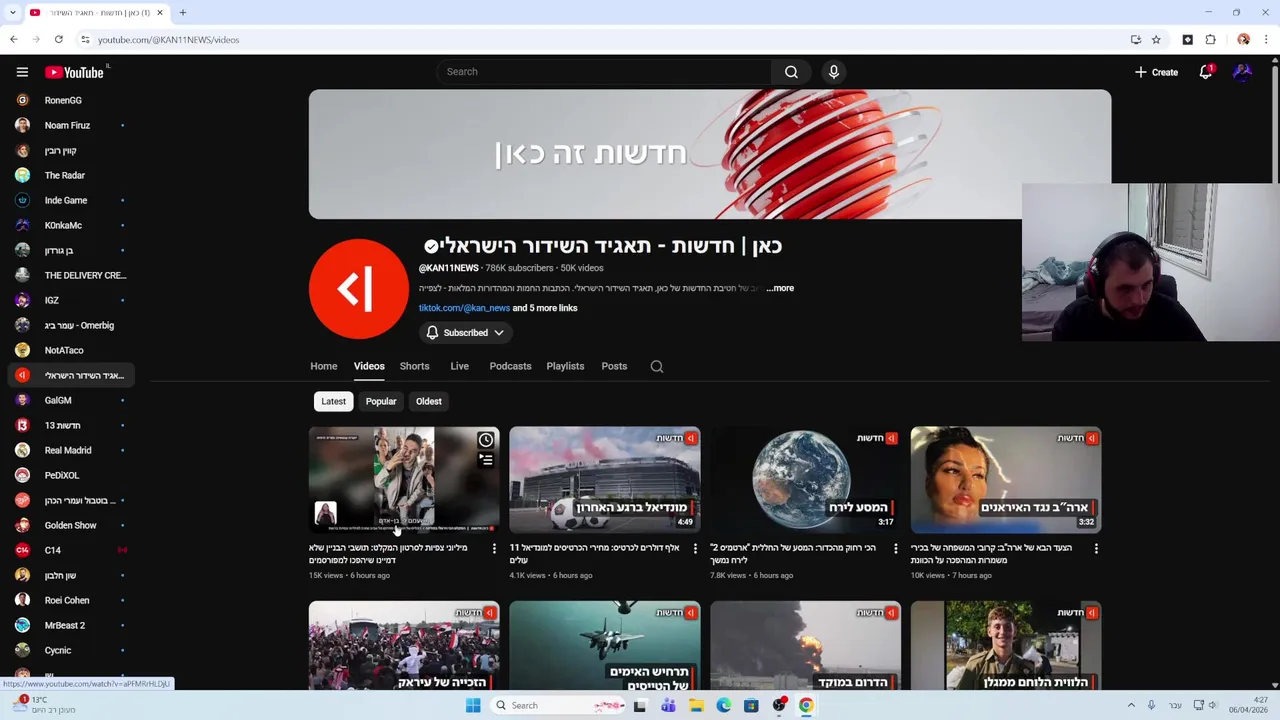Switch to the Posts tab
This screenshot has height=720, width=1280.
click(x=614, y=366)
